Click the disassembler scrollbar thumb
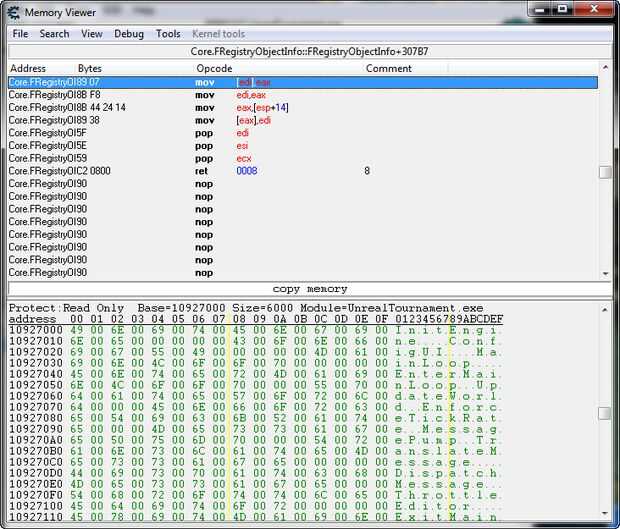Viewport: 620px width, 529px height. pos(605,172)
